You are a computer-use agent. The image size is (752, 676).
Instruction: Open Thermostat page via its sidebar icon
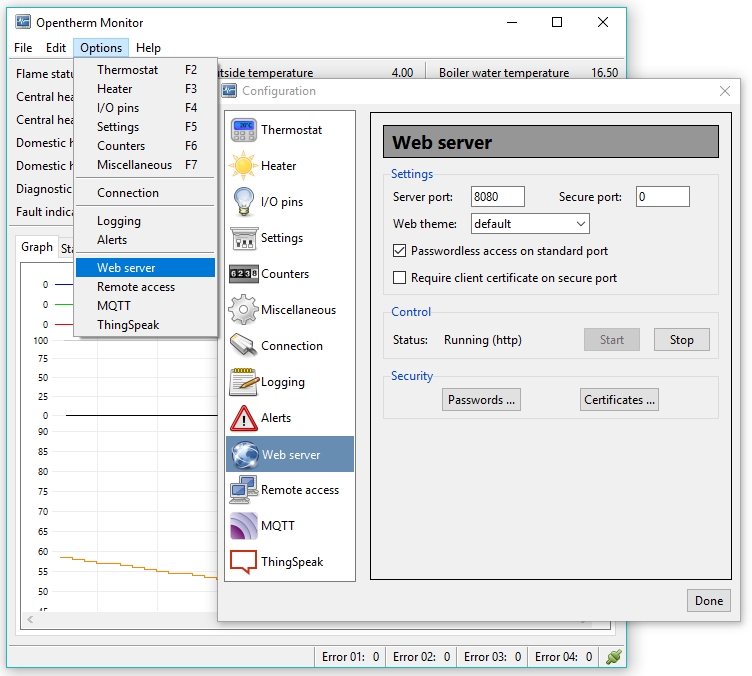(x=244, y=130)
